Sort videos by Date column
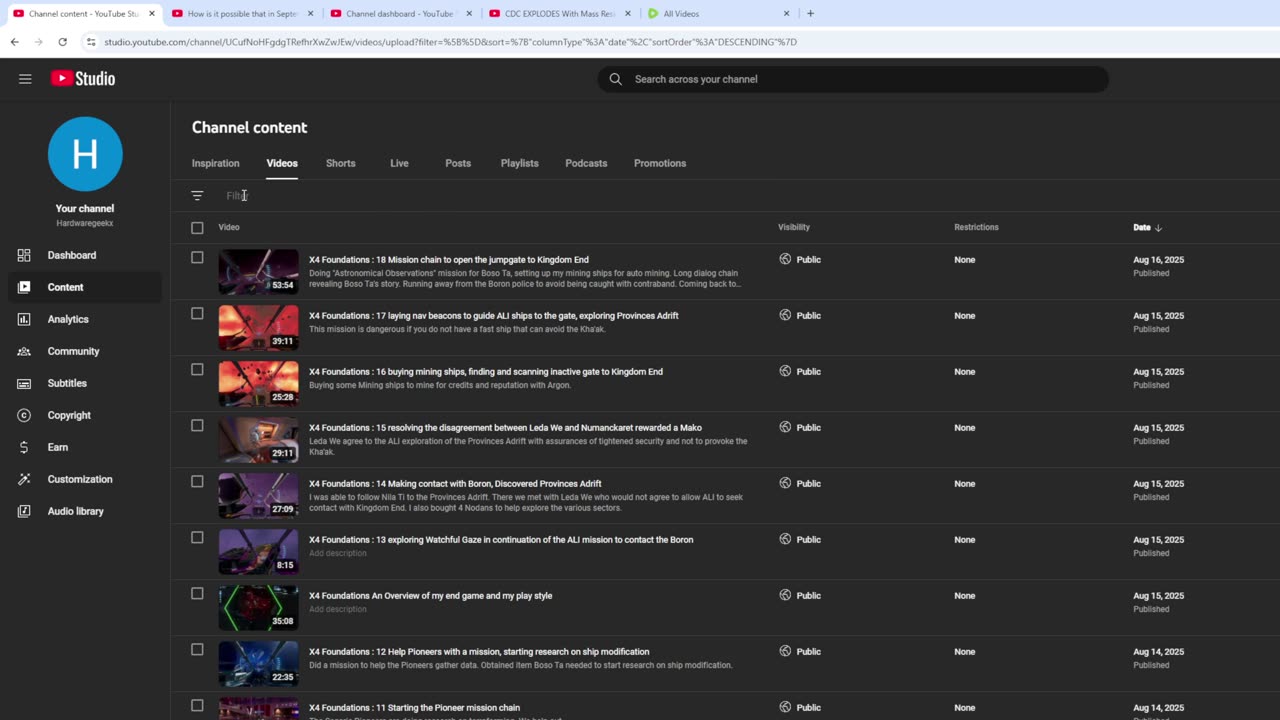 pyautogui.click(x=1142, y=228)
